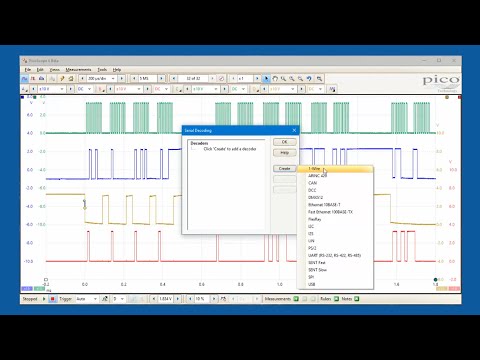Select the arrow selection pointer tool
Screen dimensions: 480x360
pyautogui.click(x=266, y=79)
